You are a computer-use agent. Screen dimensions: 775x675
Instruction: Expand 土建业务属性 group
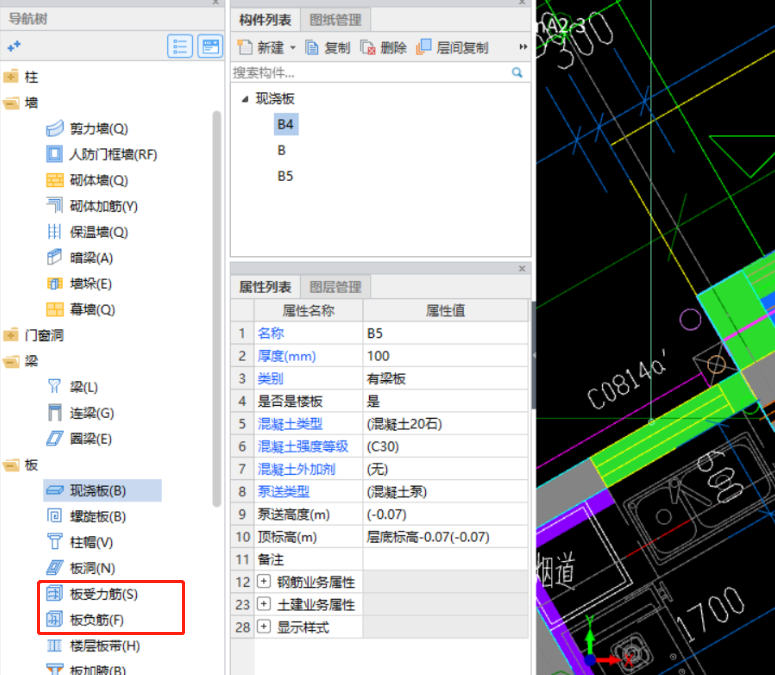pos(264,604)
